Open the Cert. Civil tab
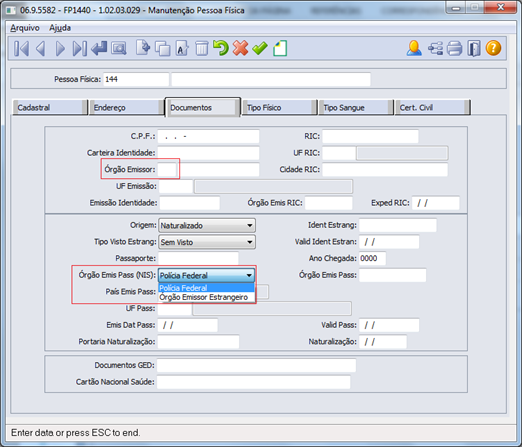The width and height of the screenshot is (522, 447). [x=433, y=107]
